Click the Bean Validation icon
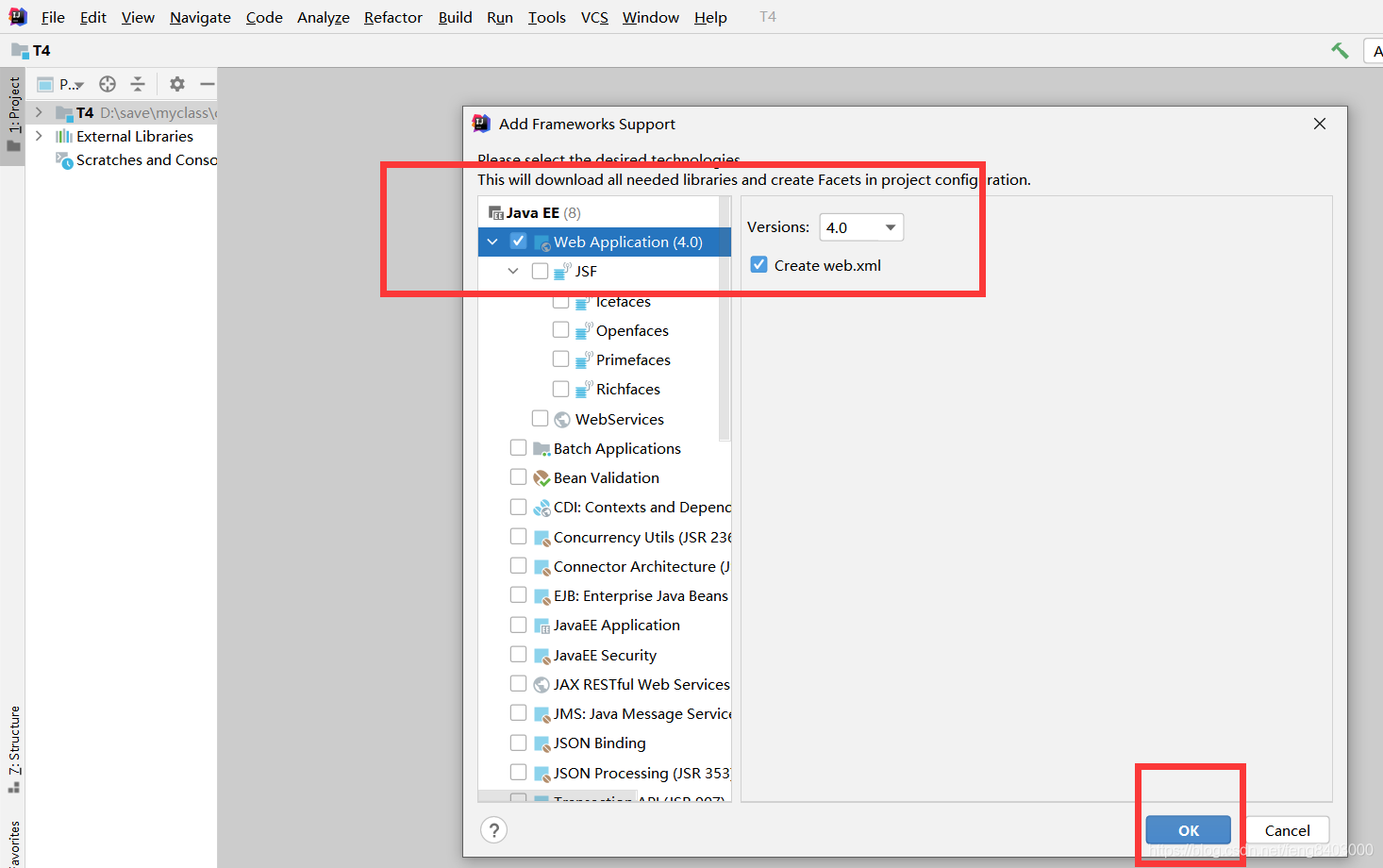Screen dimensions: 1383x868 click(542, 478)
